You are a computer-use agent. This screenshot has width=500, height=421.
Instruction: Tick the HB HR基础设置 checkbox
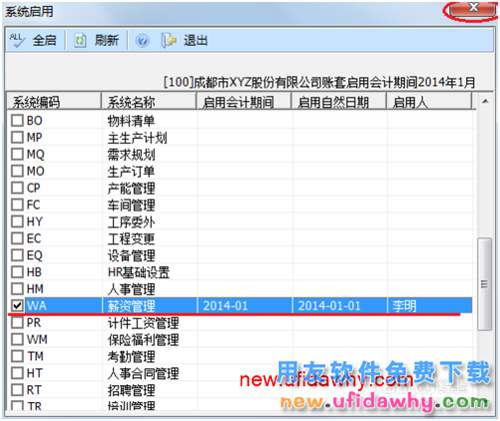pyautogui.click(x=17, y=272)
